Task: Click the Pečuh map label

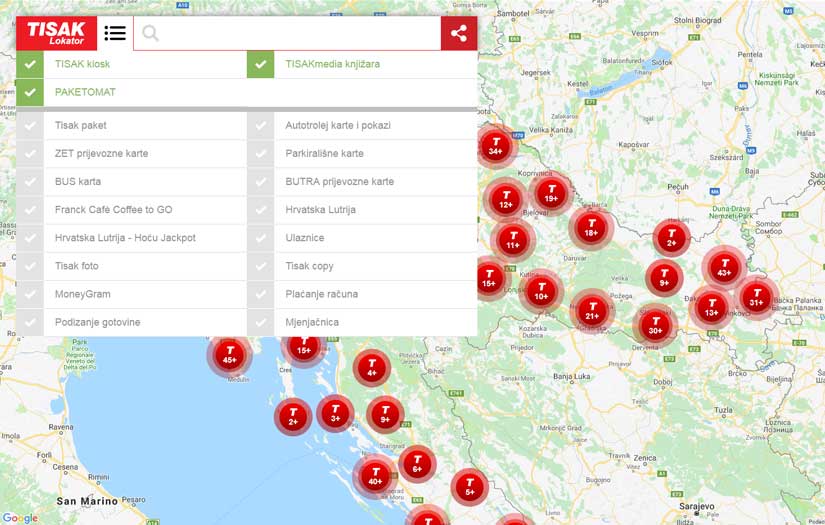Action: 678,187
